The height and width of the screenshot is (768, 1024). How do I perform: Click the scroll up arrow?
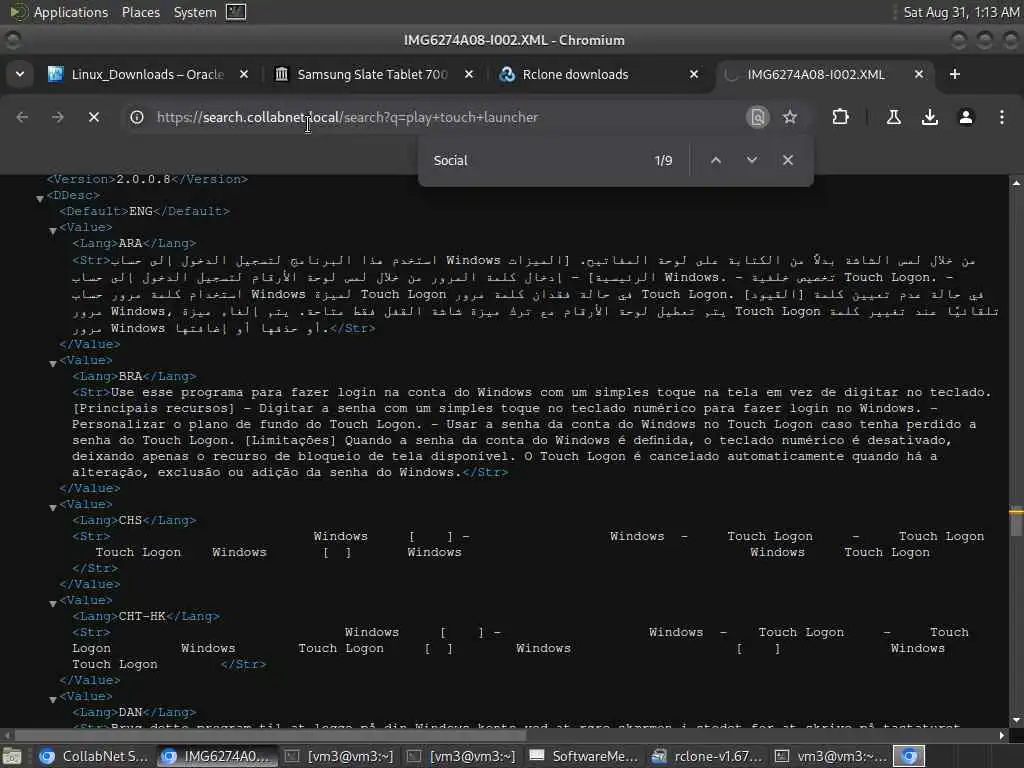(1016, 184)
